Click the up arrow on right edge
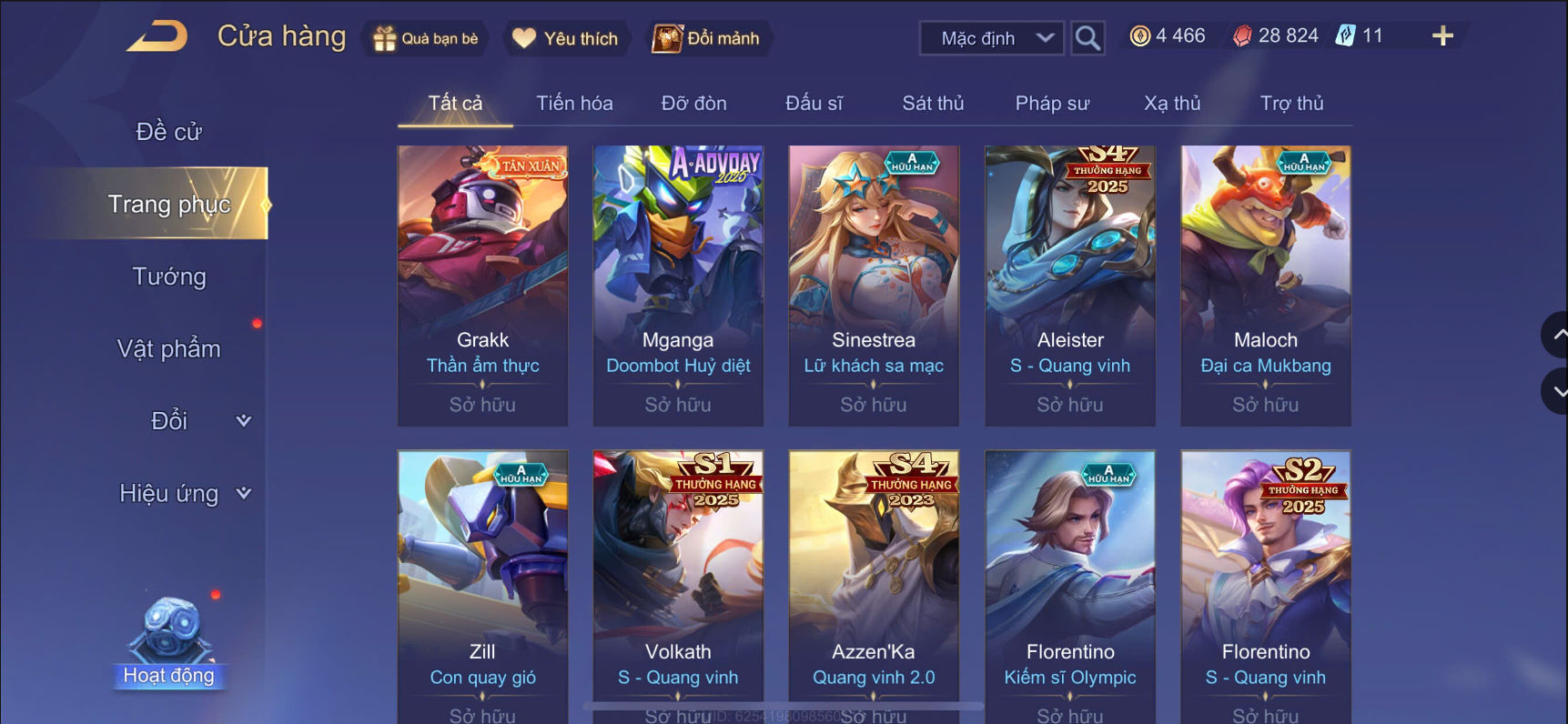This screenshot has height=724, width=1568. click(x=1555, y=335)
